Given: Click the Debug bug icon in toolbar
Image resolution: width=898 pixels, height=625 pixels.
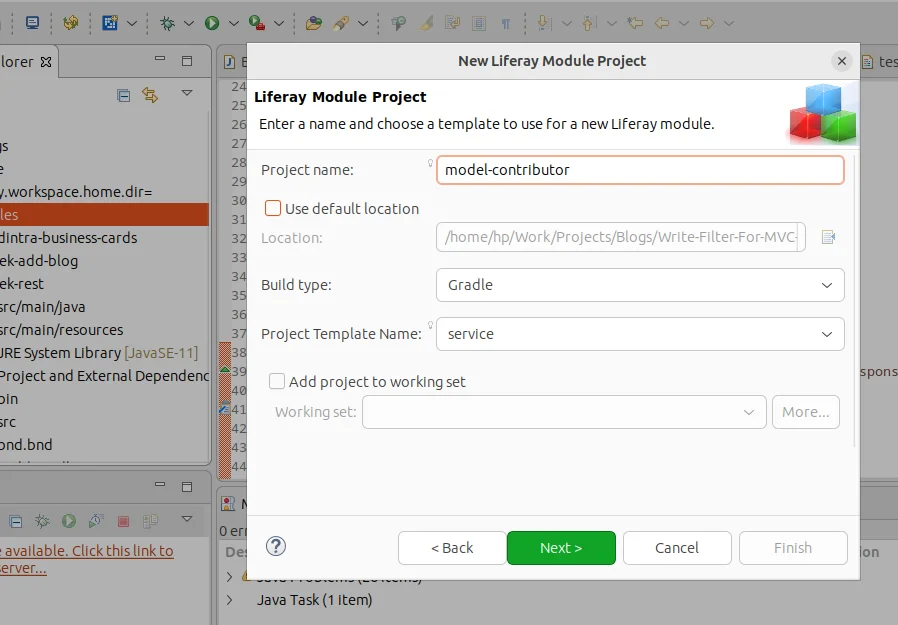Looking at the screenshot, I should [167, 22].
